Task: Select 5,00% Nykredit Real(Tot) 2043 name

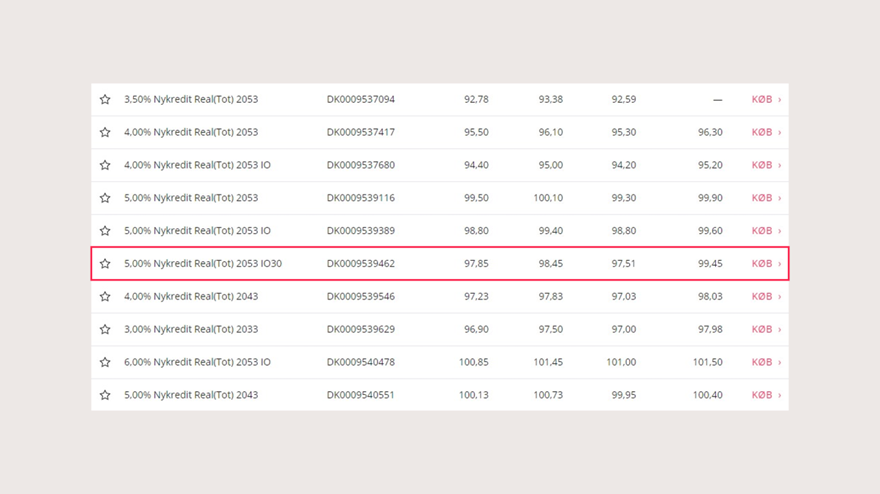Action: pos(191,395)
